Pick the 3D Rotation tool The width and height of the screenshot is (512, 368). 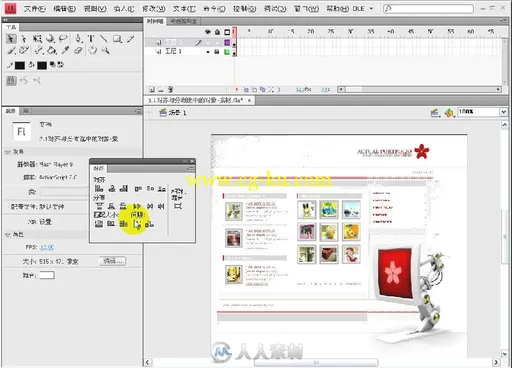[x=50, y=39]
